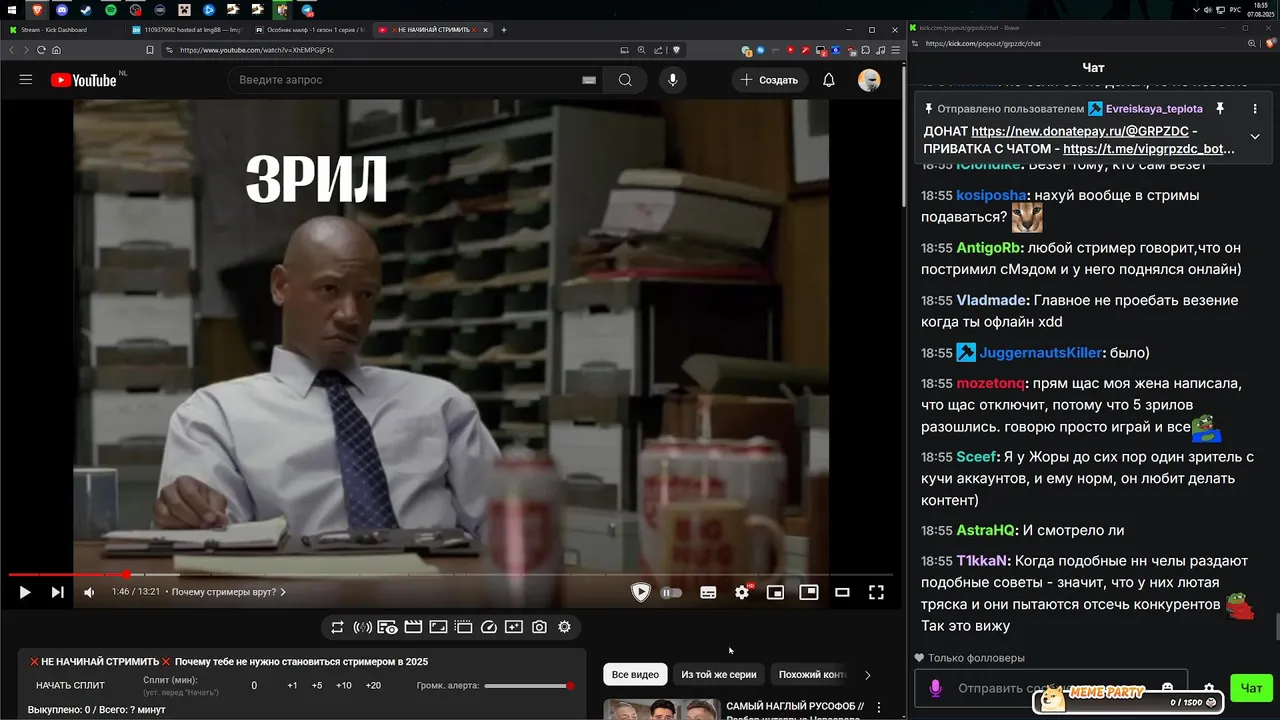
Task: Add +1 minute to the split
Action: coord(292,686)
